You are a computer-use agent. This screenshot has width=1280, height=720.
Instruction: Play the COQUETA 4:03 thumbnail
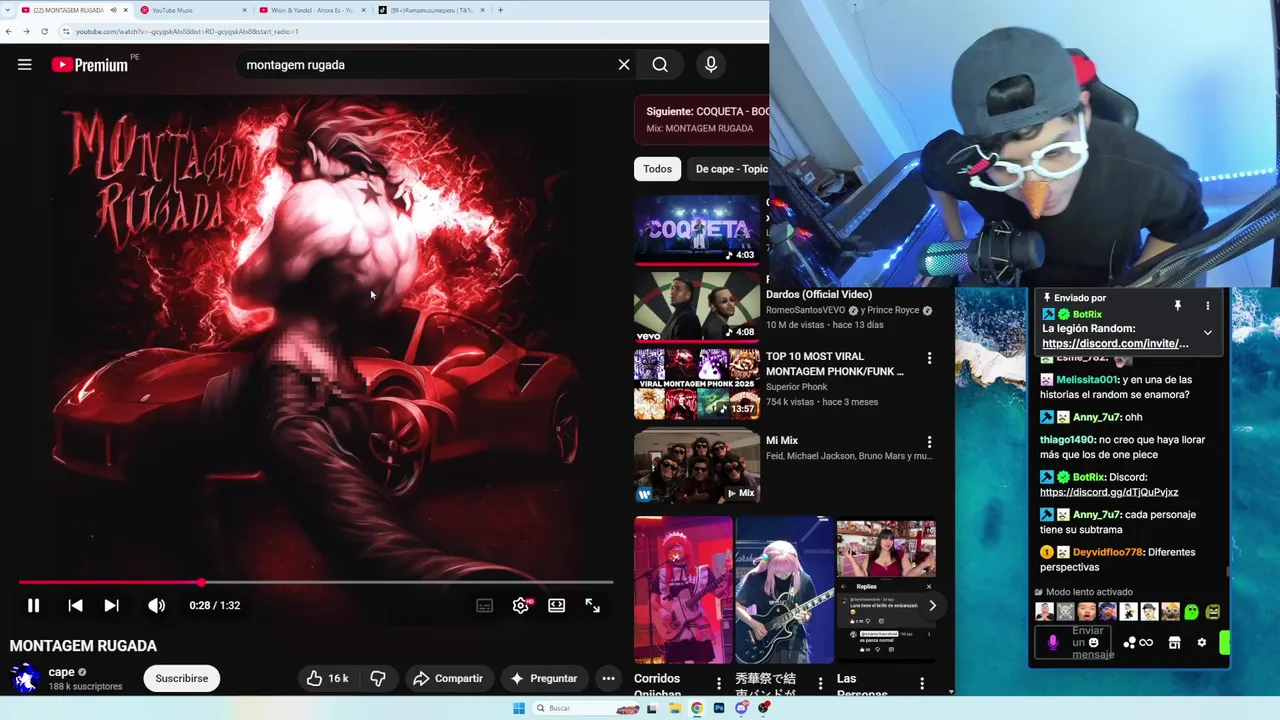pyautogui.click(x=697, y=230)
